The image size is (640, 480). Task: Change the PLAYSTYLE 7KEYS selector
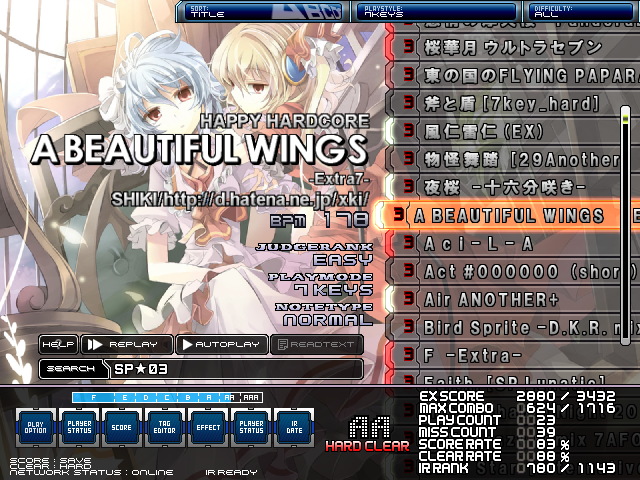(436, 11)
